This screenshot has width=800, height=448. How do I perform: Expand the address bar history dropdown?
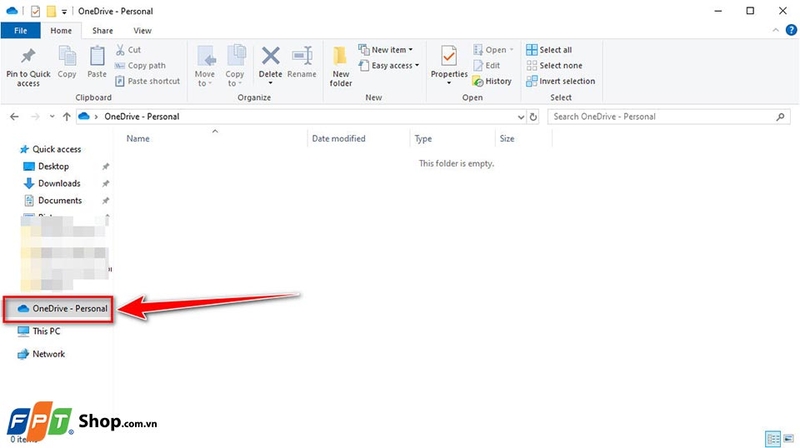click(x=520, y=116)
